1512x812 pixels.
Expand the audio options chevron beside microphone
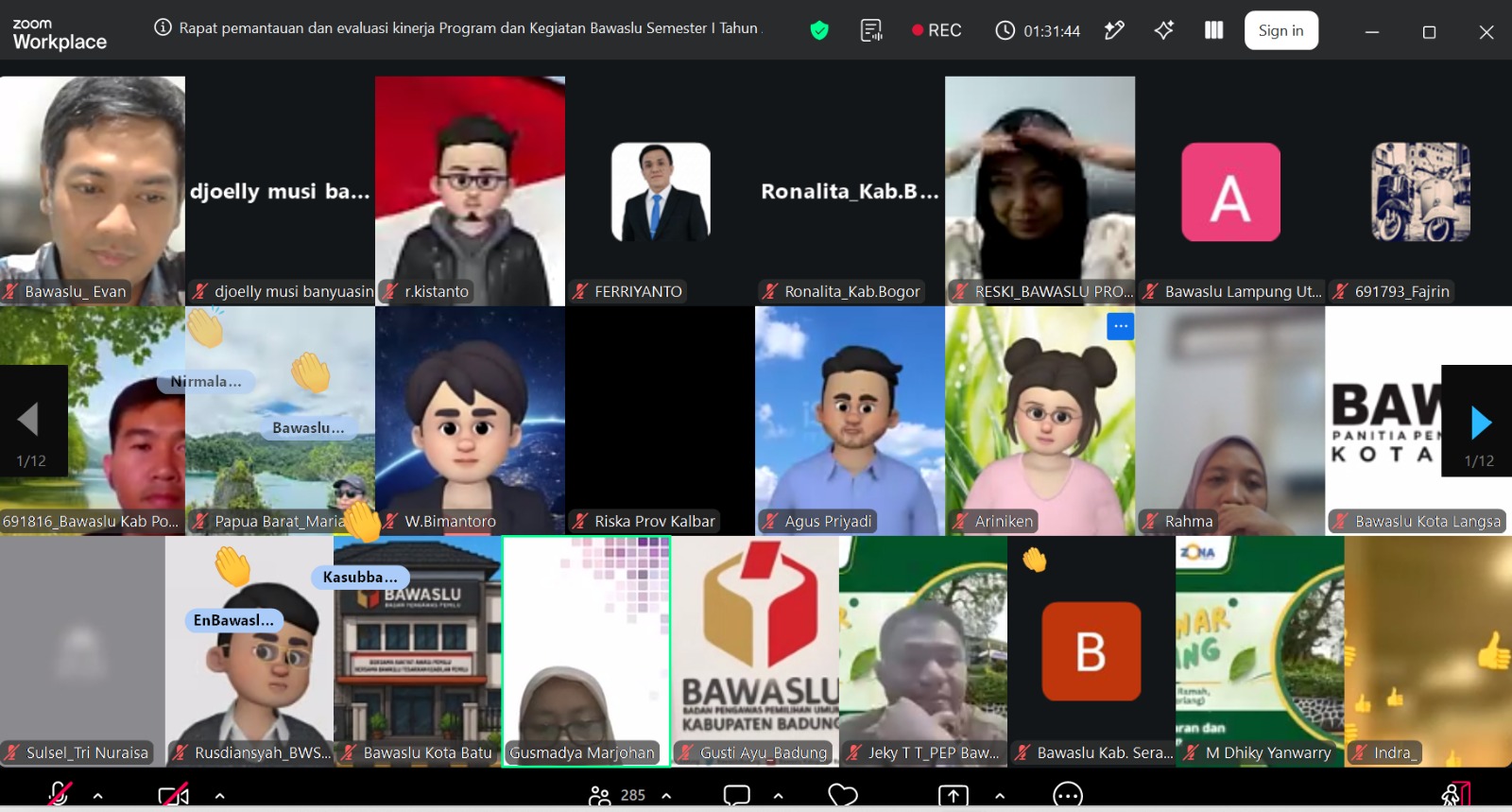coord(98,796)
